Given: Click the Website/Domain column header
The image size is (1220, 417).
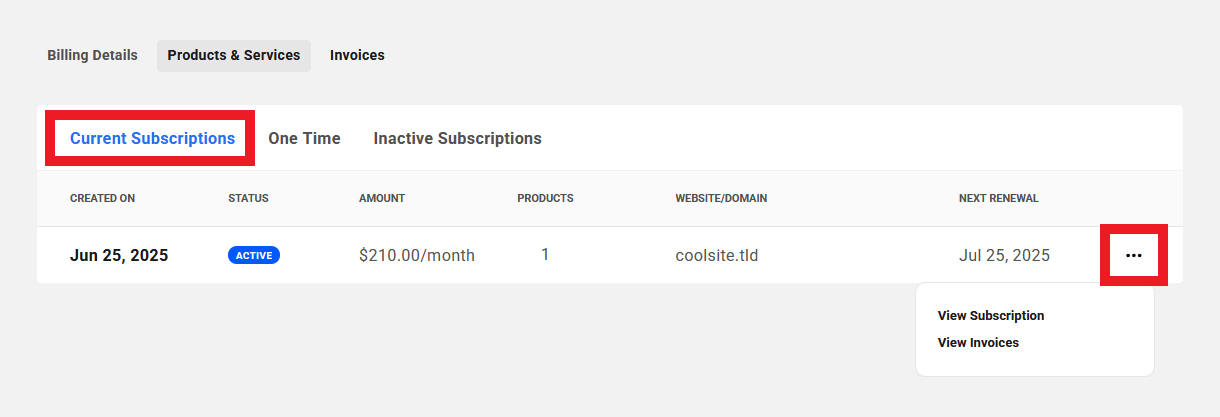Looking at the screenshot, I should click(721, 198).
